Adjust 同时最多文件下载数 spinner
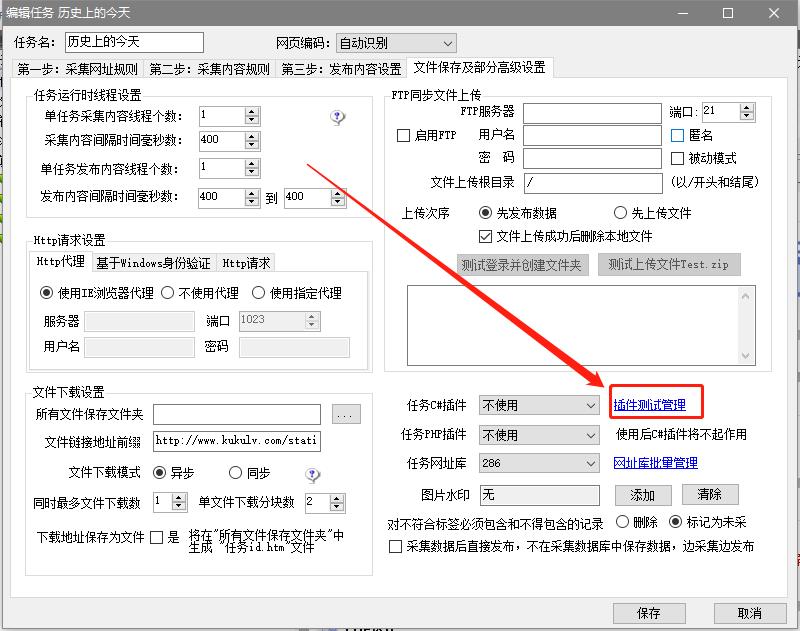This screenshot has width=800, height=631. click(179, 502)
